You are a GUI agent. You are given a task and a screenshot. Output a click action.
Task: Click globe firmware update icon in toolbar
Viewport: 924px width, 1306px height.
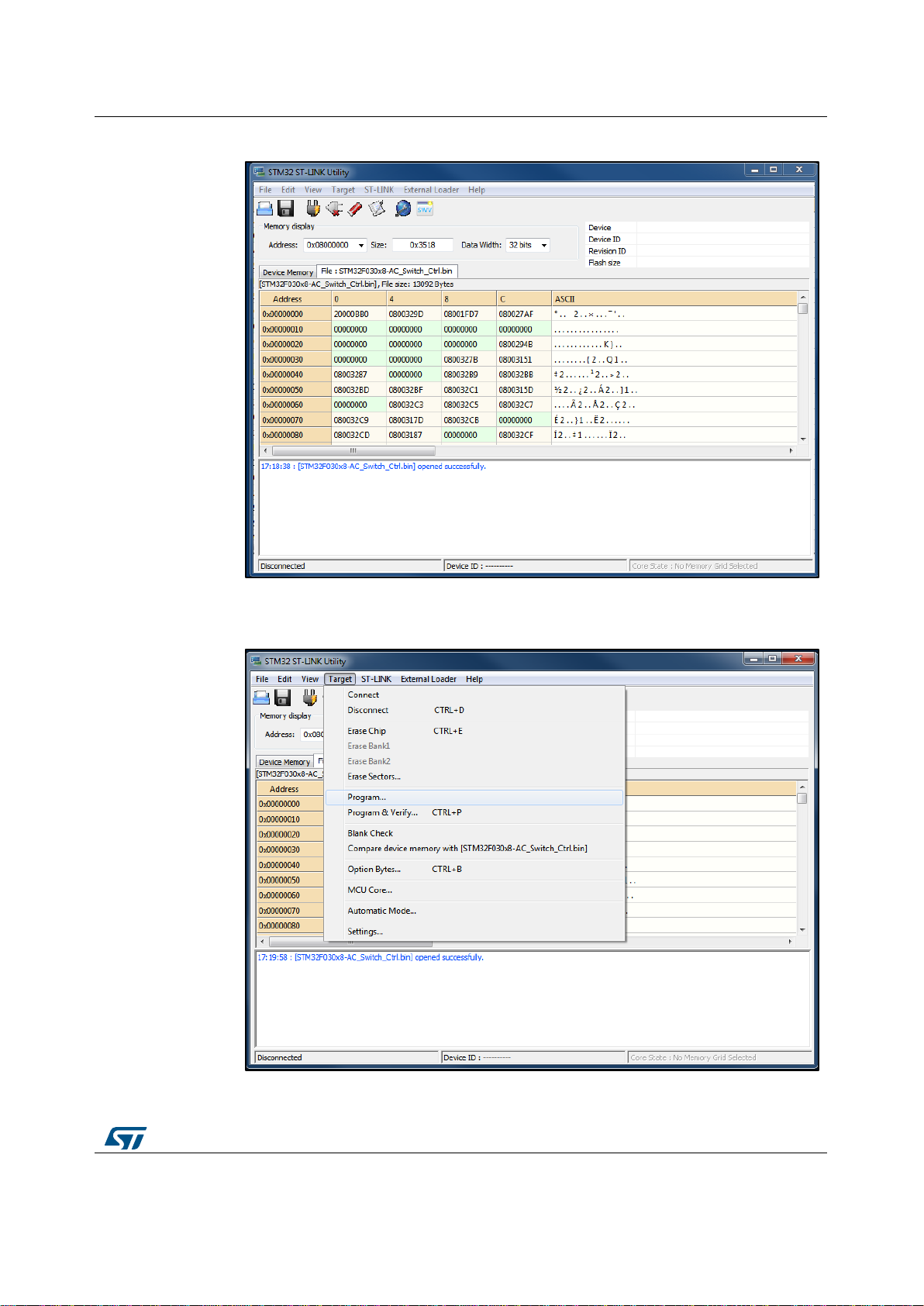pyautogui.click(x=403, y=208)
